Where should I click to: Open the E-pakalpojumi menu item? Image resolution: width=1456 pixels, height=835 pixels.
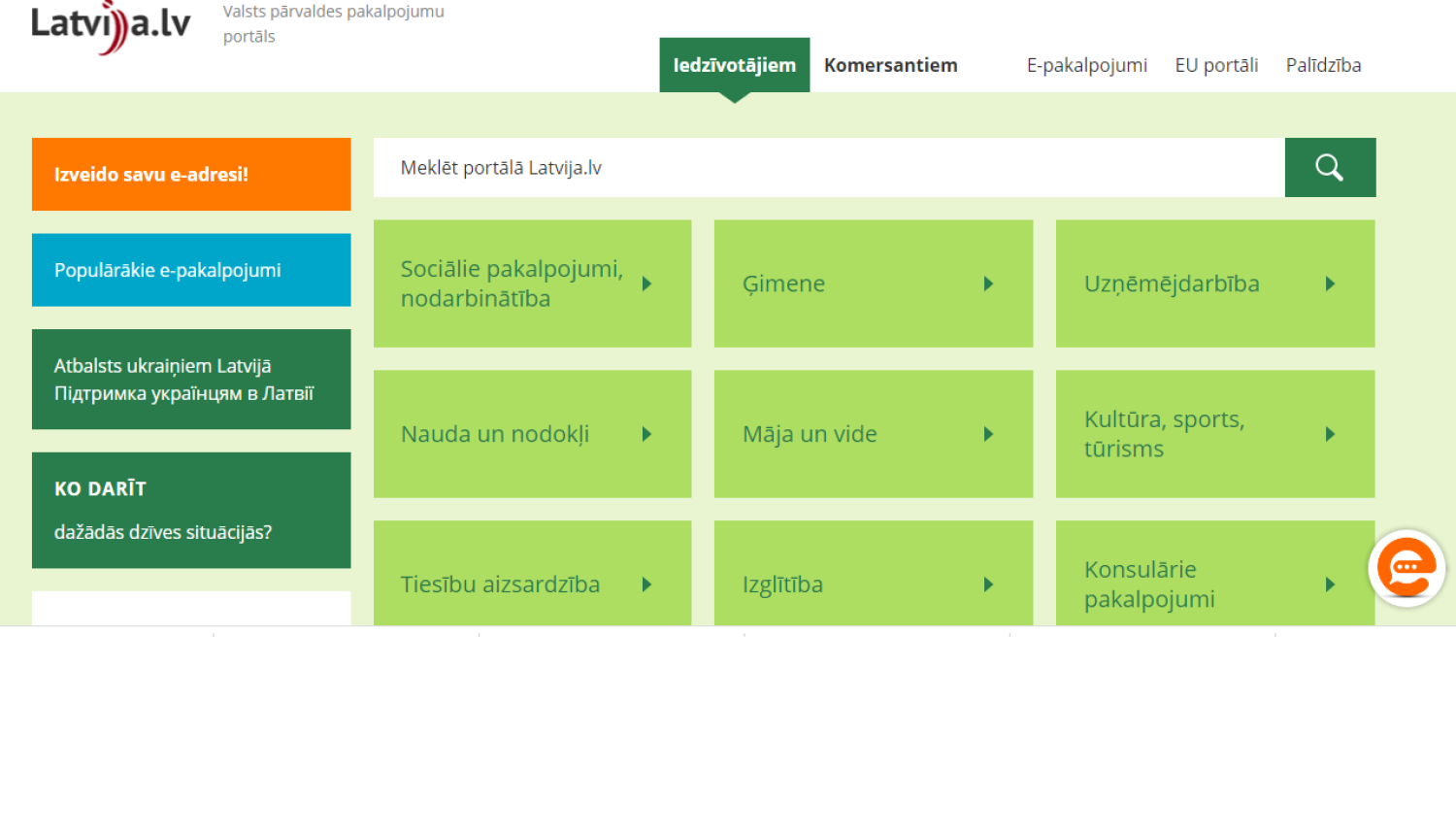point(1086,65)
